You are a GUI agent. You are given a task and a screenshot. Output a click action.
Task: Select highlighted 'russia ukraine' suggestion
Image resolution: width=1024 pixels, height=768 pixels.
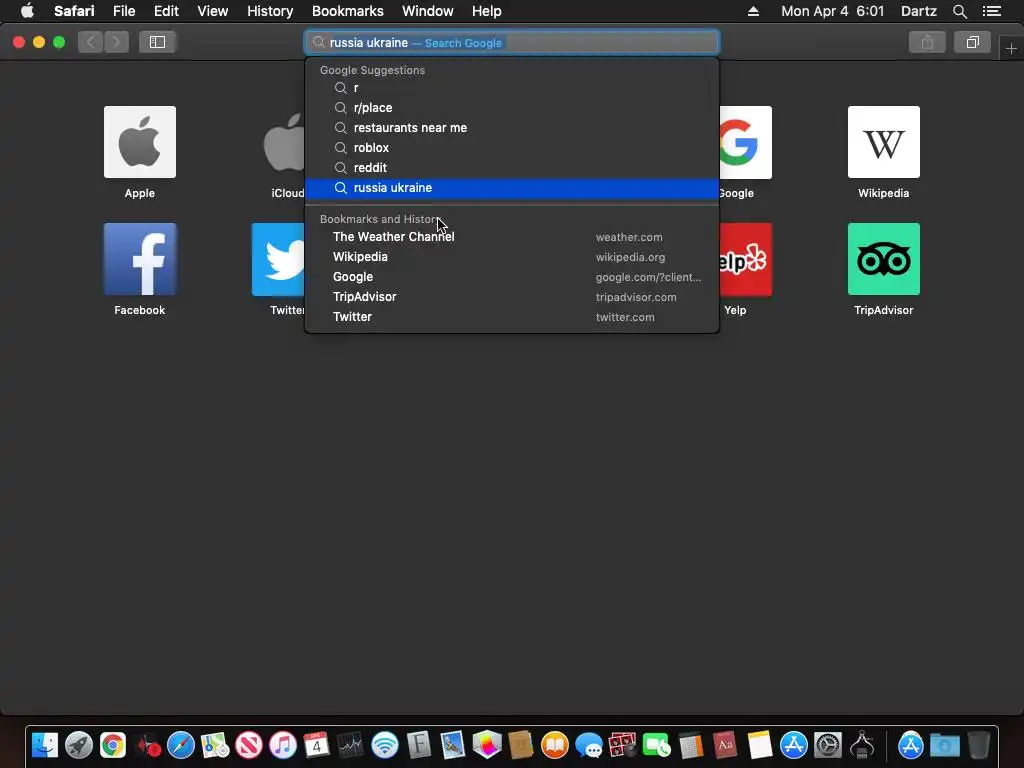[x=512, y=188]
